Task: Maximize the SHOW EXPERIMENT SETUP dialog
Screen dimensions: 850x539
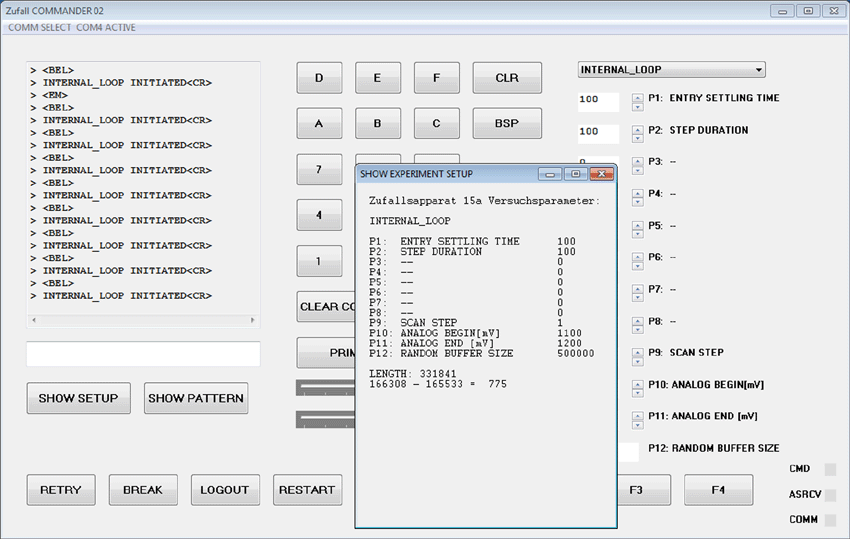Action: click(x=574, y=174)
